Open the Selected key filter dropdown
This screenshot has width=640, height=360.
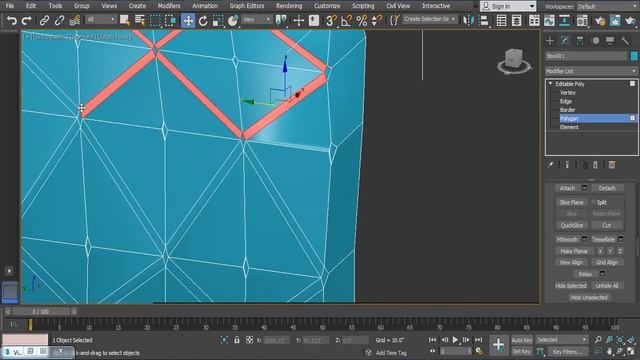562,340
